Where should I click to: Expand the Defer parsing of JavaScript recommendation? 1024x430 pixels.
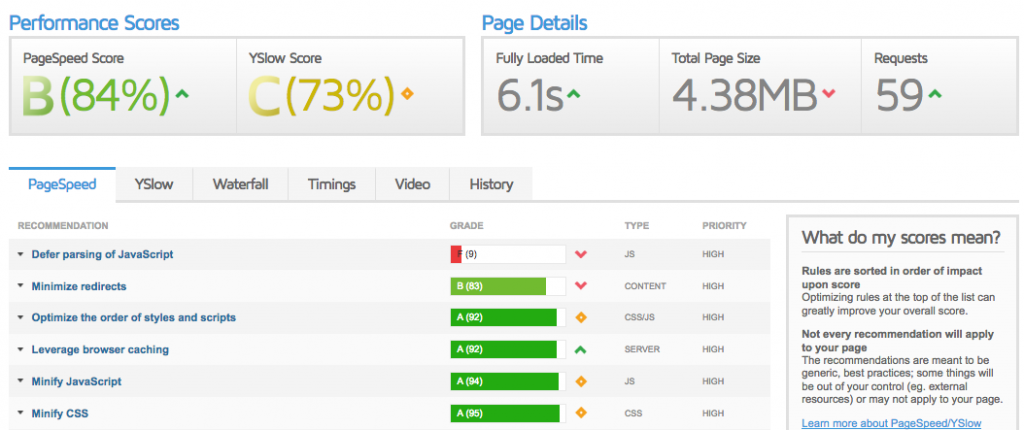pyautogui.click(x=20, y=255)
